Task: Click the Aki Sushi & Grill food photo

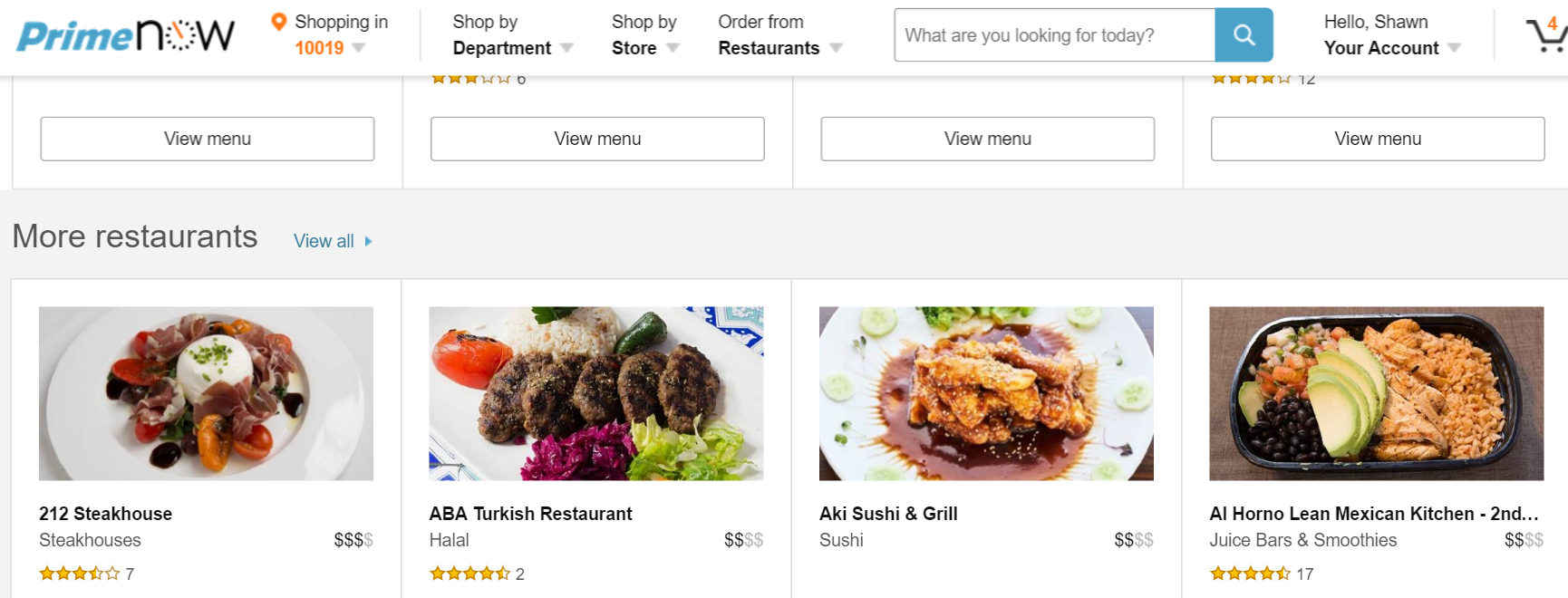Action: (986, 392)
